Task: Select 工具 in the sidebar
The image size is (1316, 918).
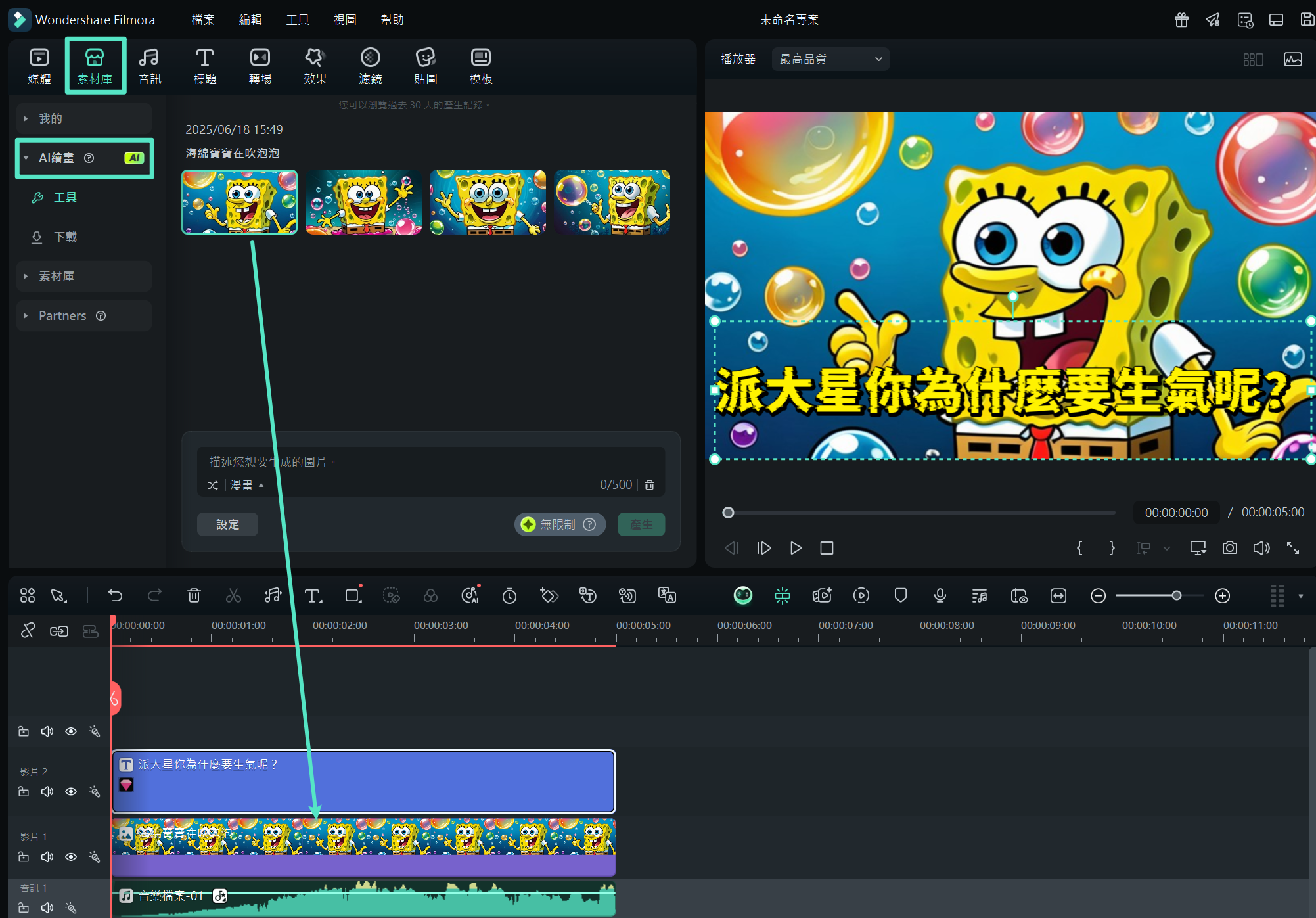Action: 65,197
